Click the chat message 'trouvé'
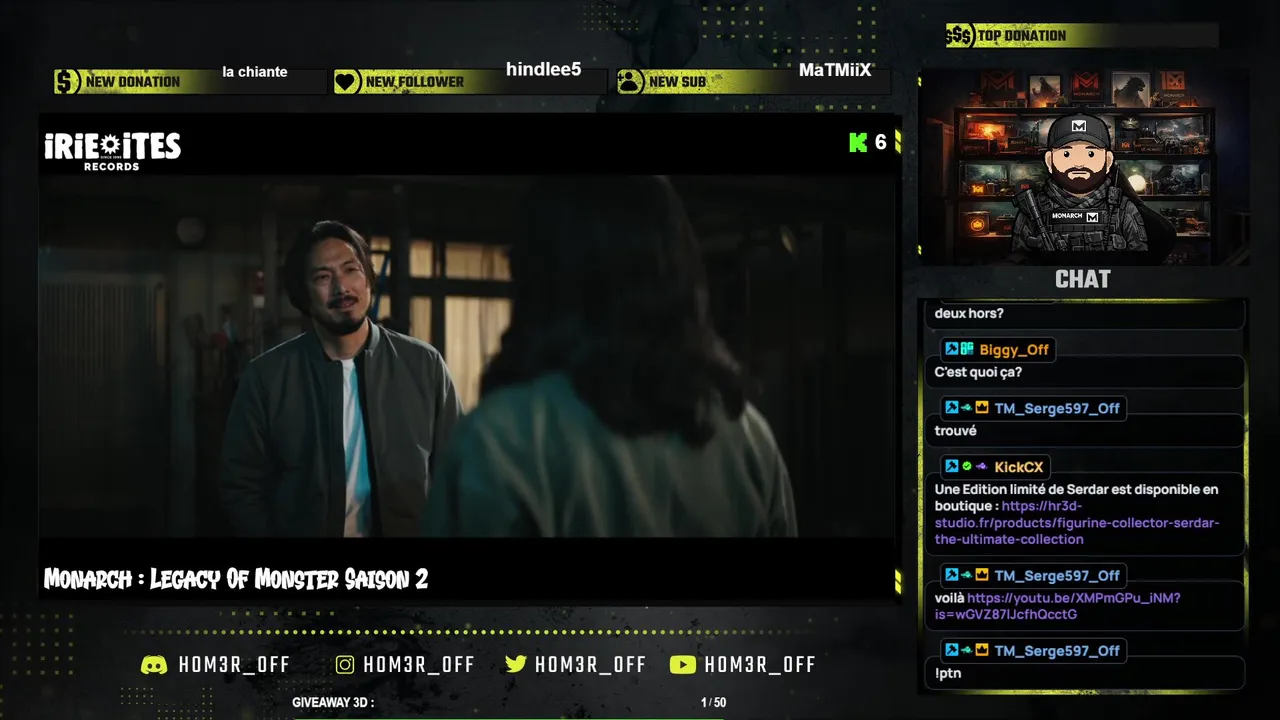1280x720 pixels. coord(955,431)
